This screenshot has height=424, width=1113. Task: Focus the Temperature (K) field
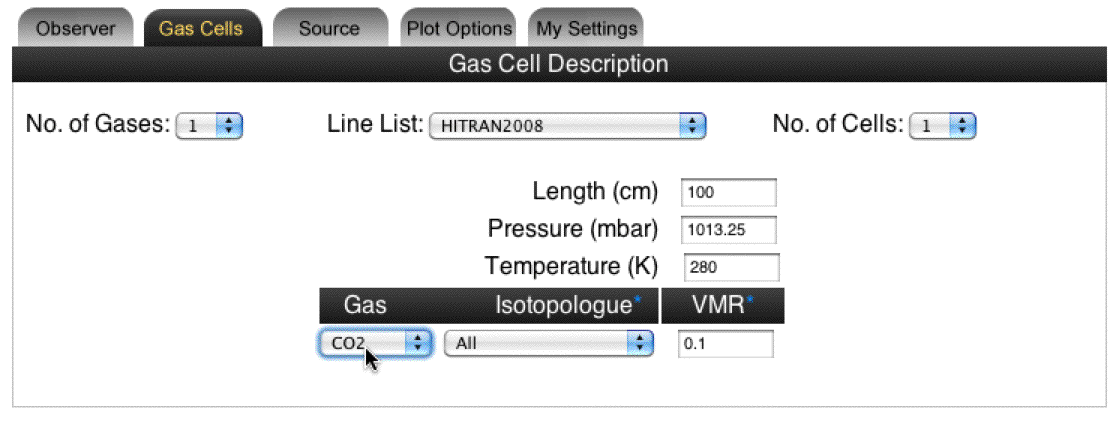pos(732,267)
